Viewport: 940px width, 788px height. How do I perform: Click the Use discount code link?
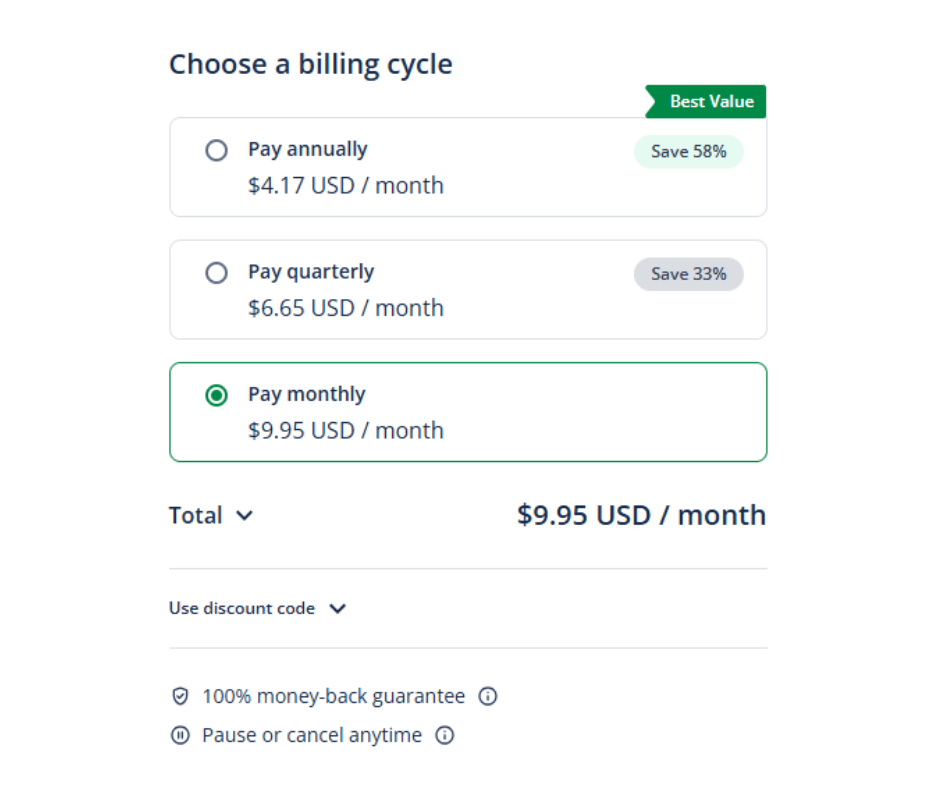(x=242, y=608)
